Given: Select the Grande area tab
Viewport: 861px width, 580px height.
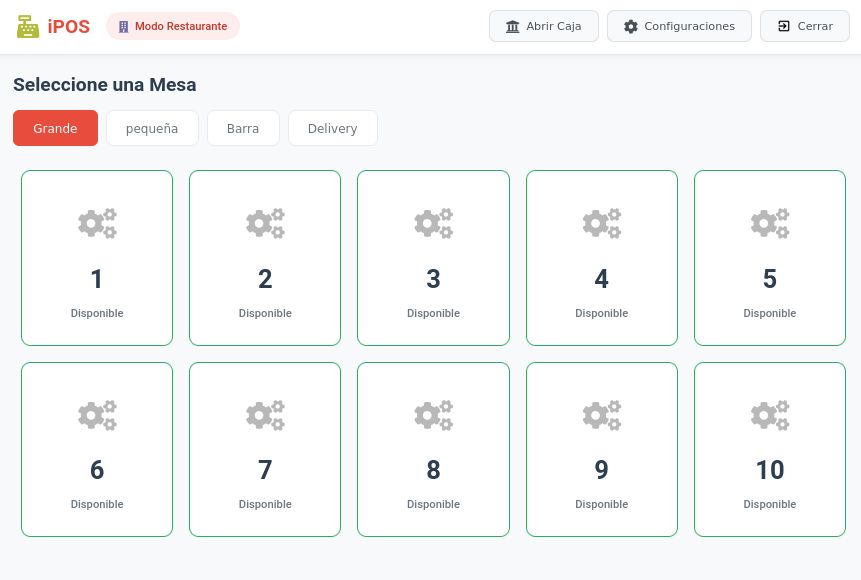Looking at the screenshot, I should (55, 128).
